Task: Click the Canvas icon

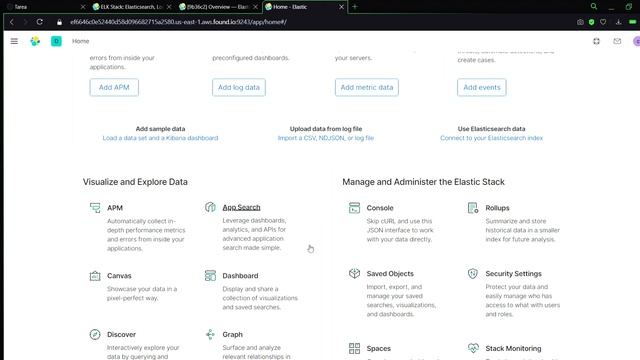Action: coord(95,276)
